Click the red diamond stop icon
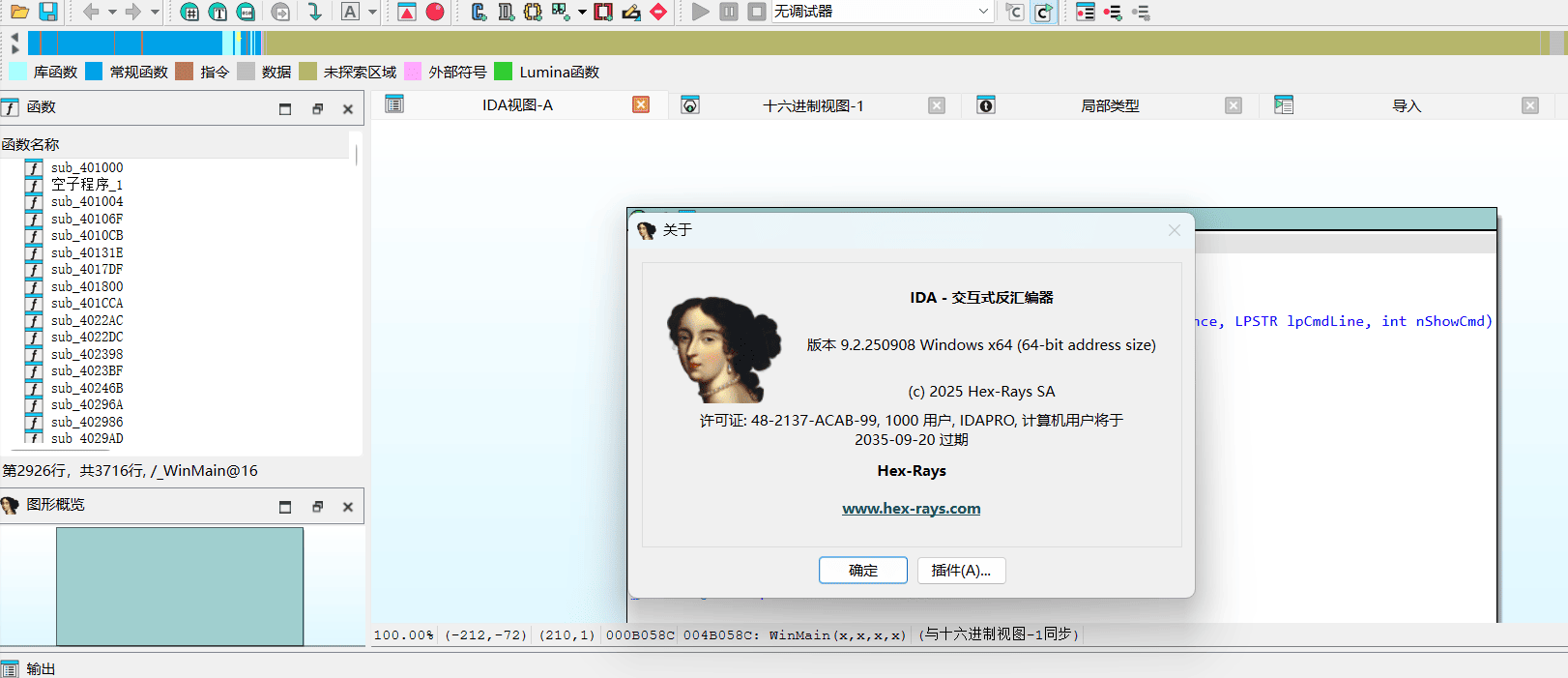Image resolution: width=1568 pixels, height=678 pixels. [x=658, y=12]
